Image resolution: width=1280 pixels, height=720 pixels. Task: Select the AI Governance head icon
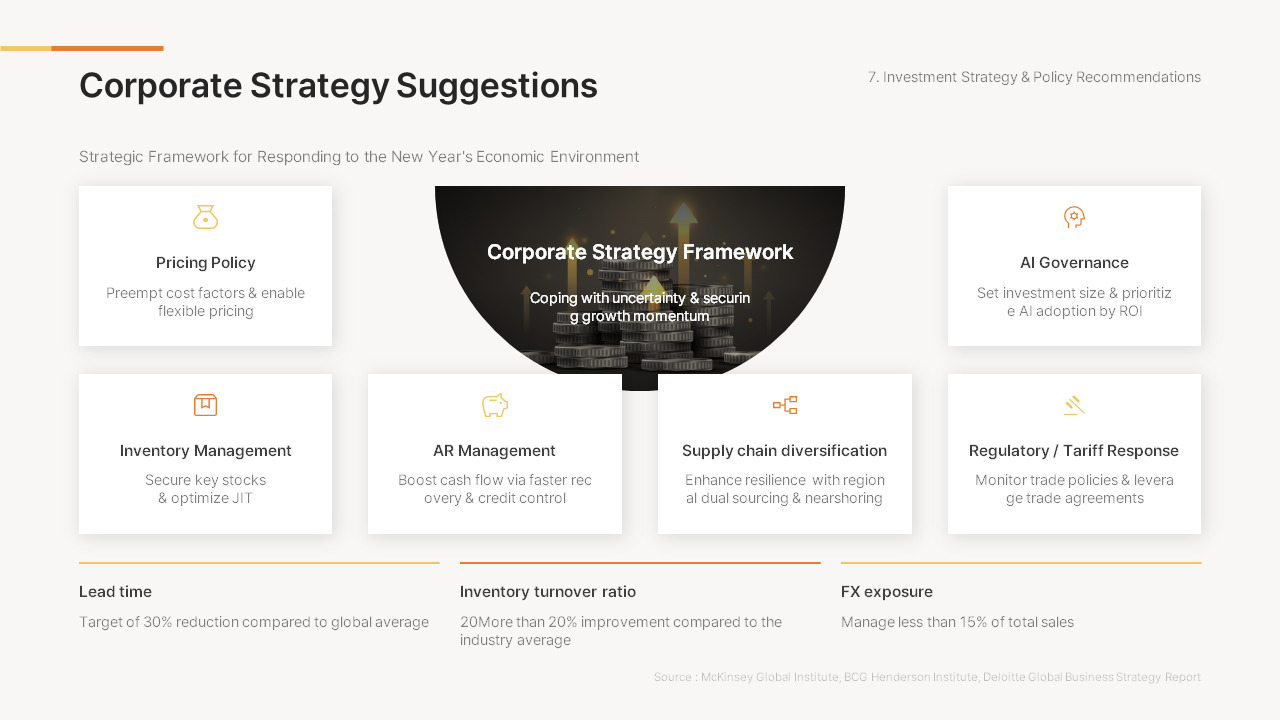pyautogui.click(x=1074, y=217)
